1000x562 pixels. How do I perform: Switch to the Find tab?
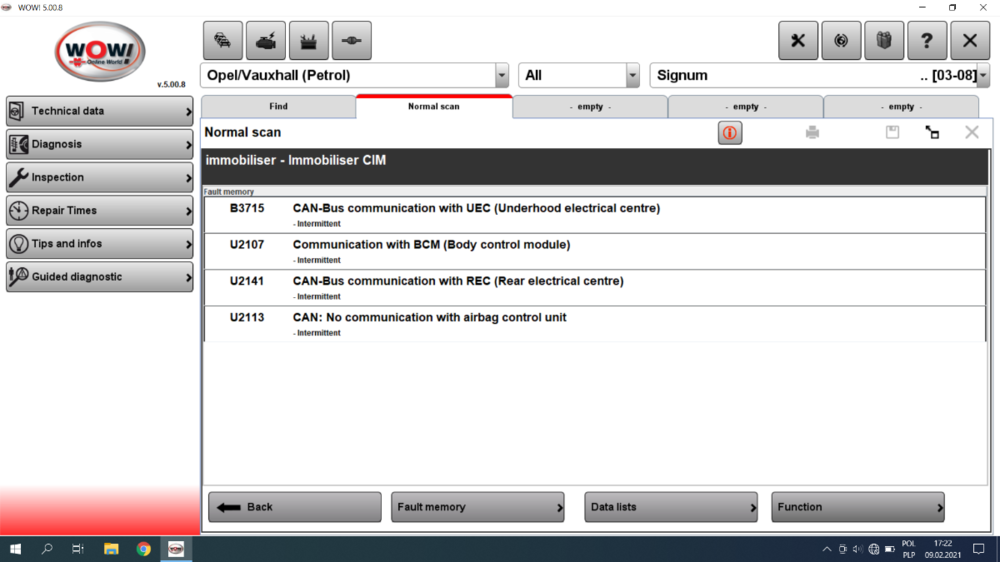pyautogui.click(x=278, y=107)
